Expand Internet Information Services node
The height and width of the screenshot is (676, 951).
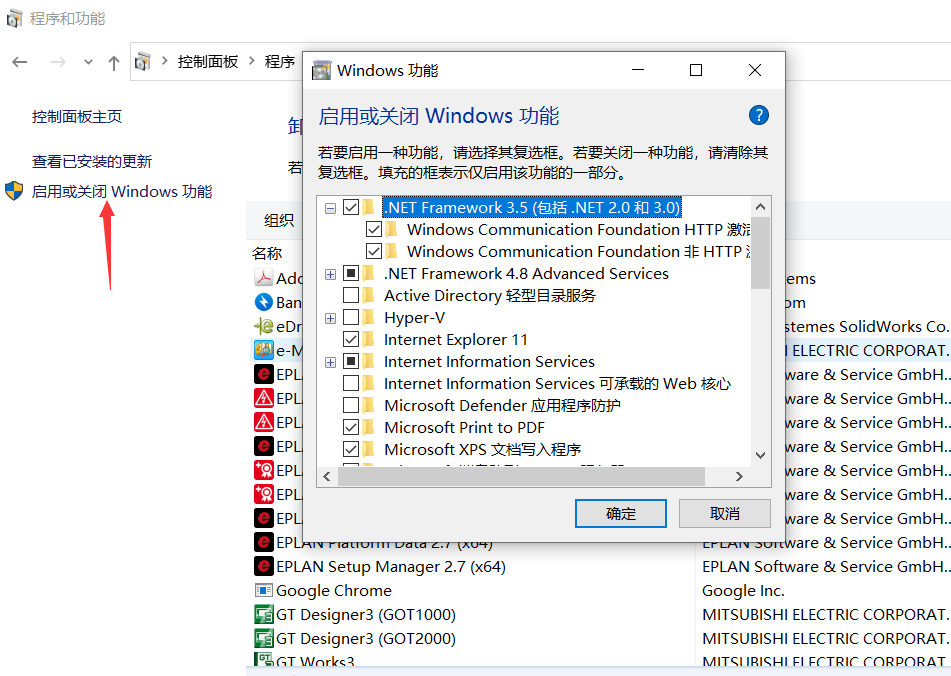(330, 362)
